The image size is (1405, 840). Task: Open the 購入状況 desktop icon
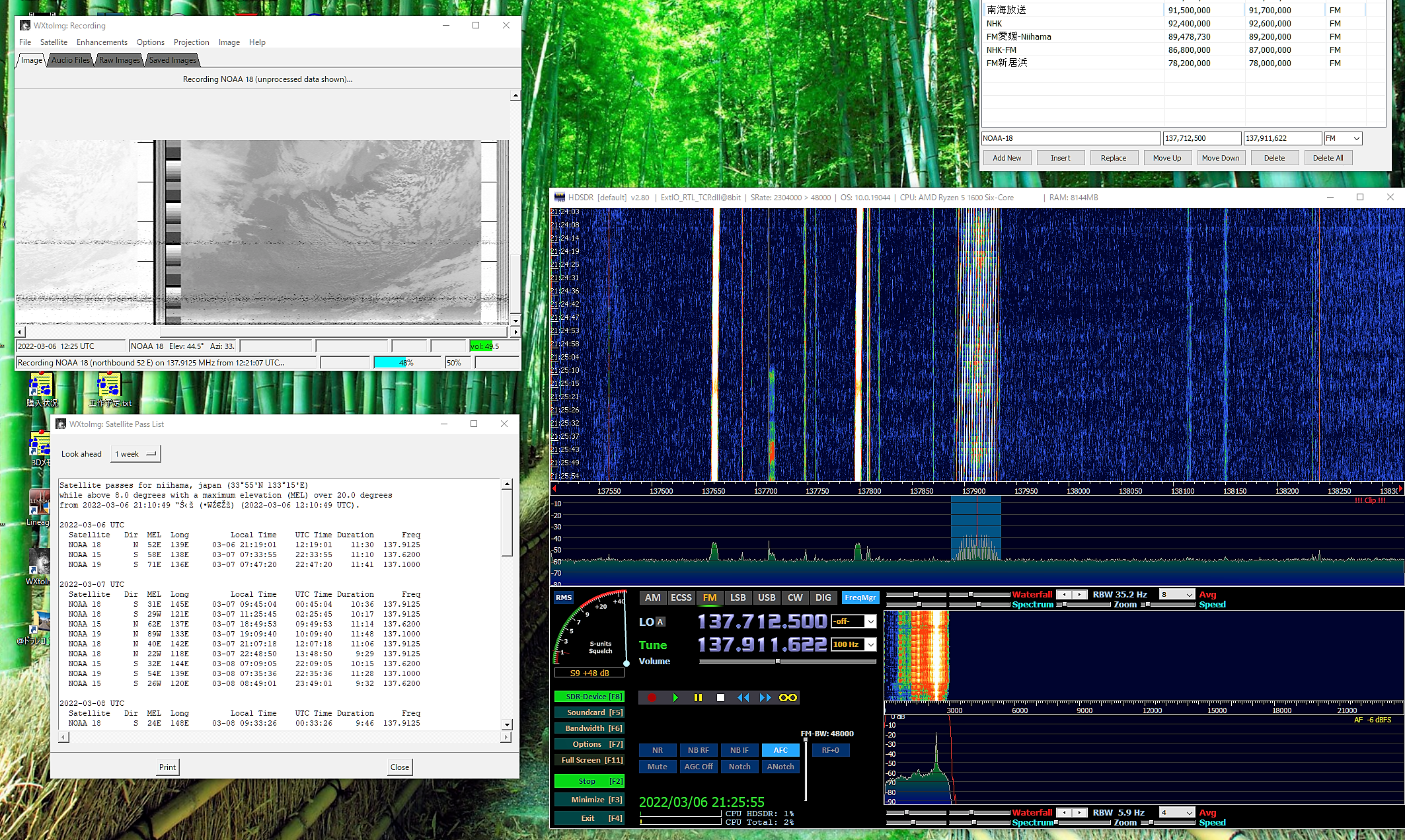point(42,389)
